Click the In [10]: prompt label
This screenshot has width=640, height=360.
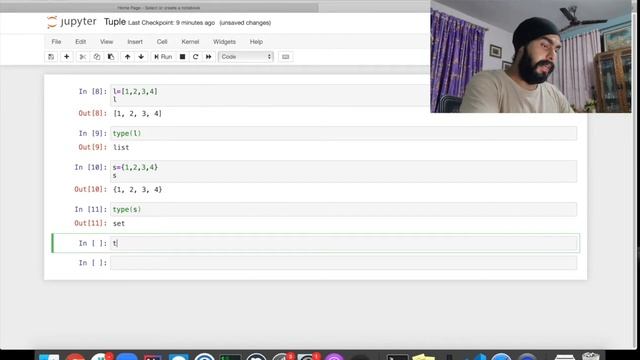(x=91, y=167)
